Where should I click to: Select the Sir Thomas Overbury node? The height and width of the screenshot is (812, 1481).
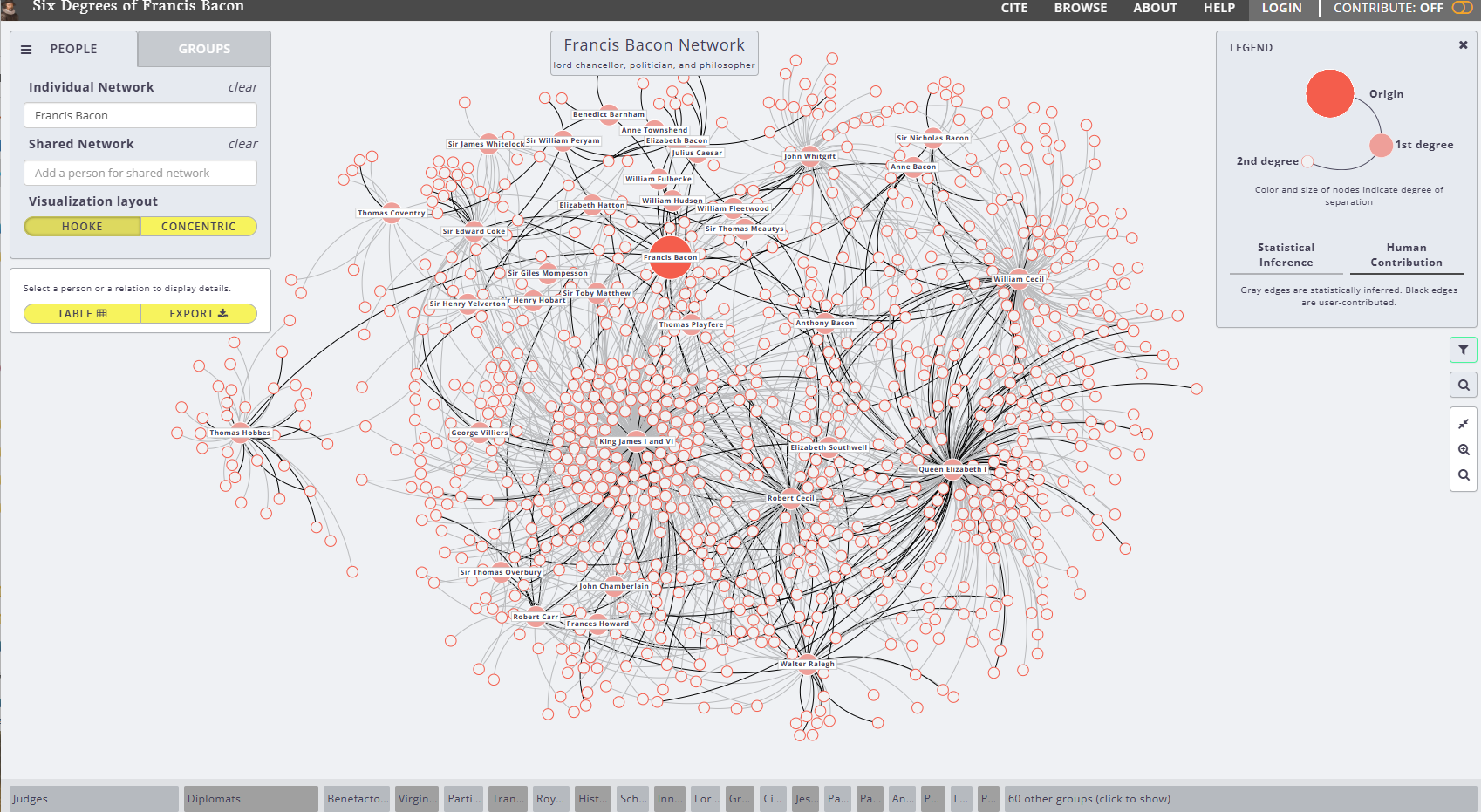501,572
